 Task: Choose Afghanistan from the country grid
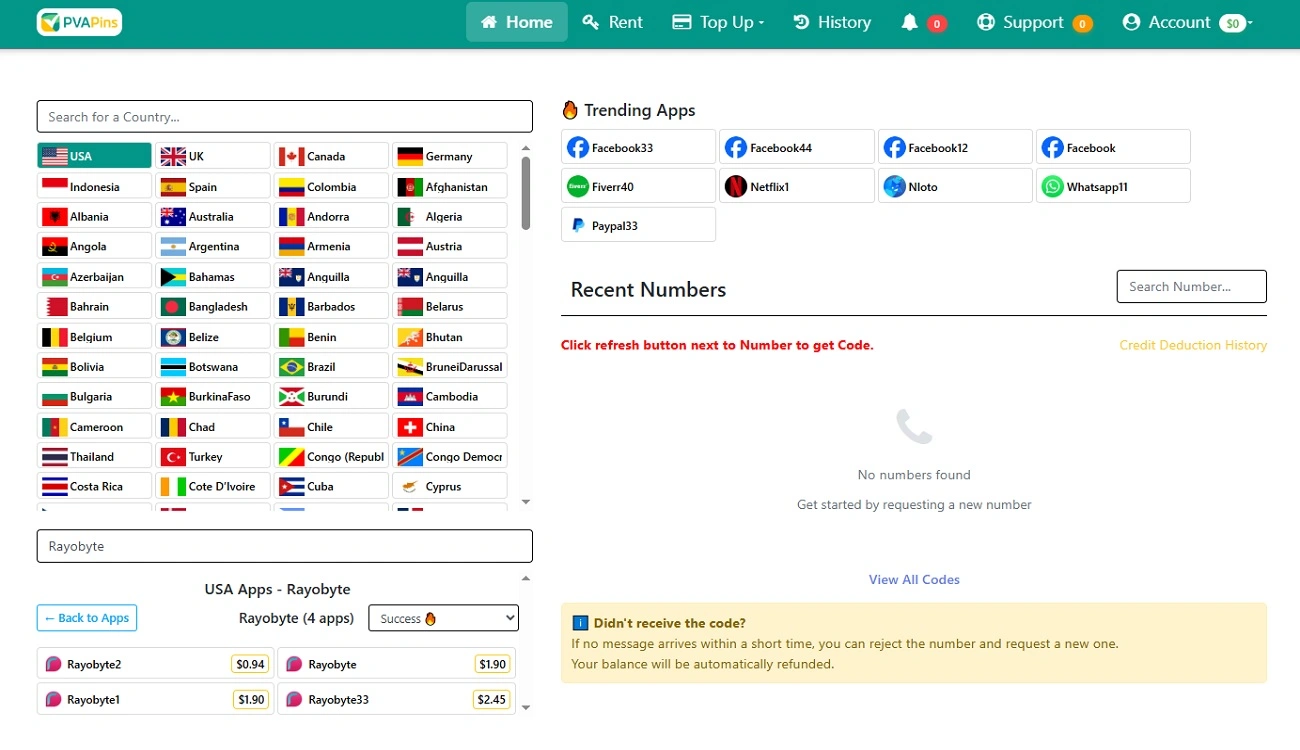point(449,187)
